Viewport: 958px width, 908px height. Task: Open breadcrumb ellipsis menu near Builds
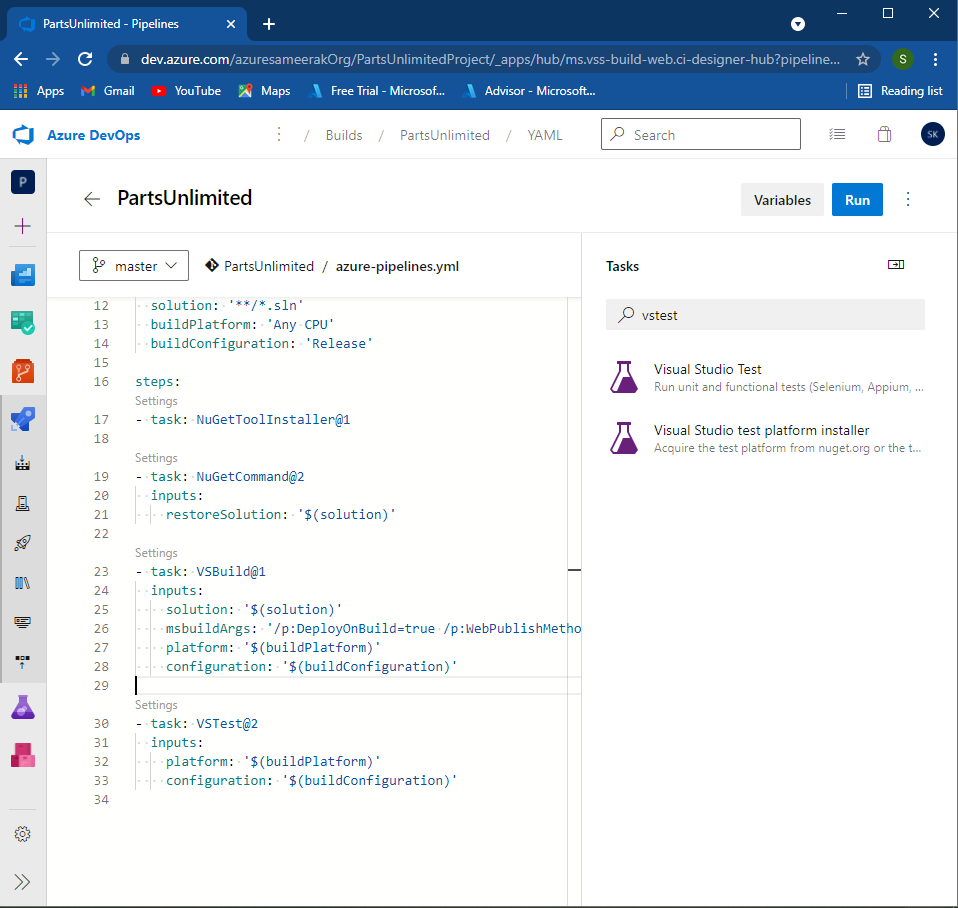point(279,134)
